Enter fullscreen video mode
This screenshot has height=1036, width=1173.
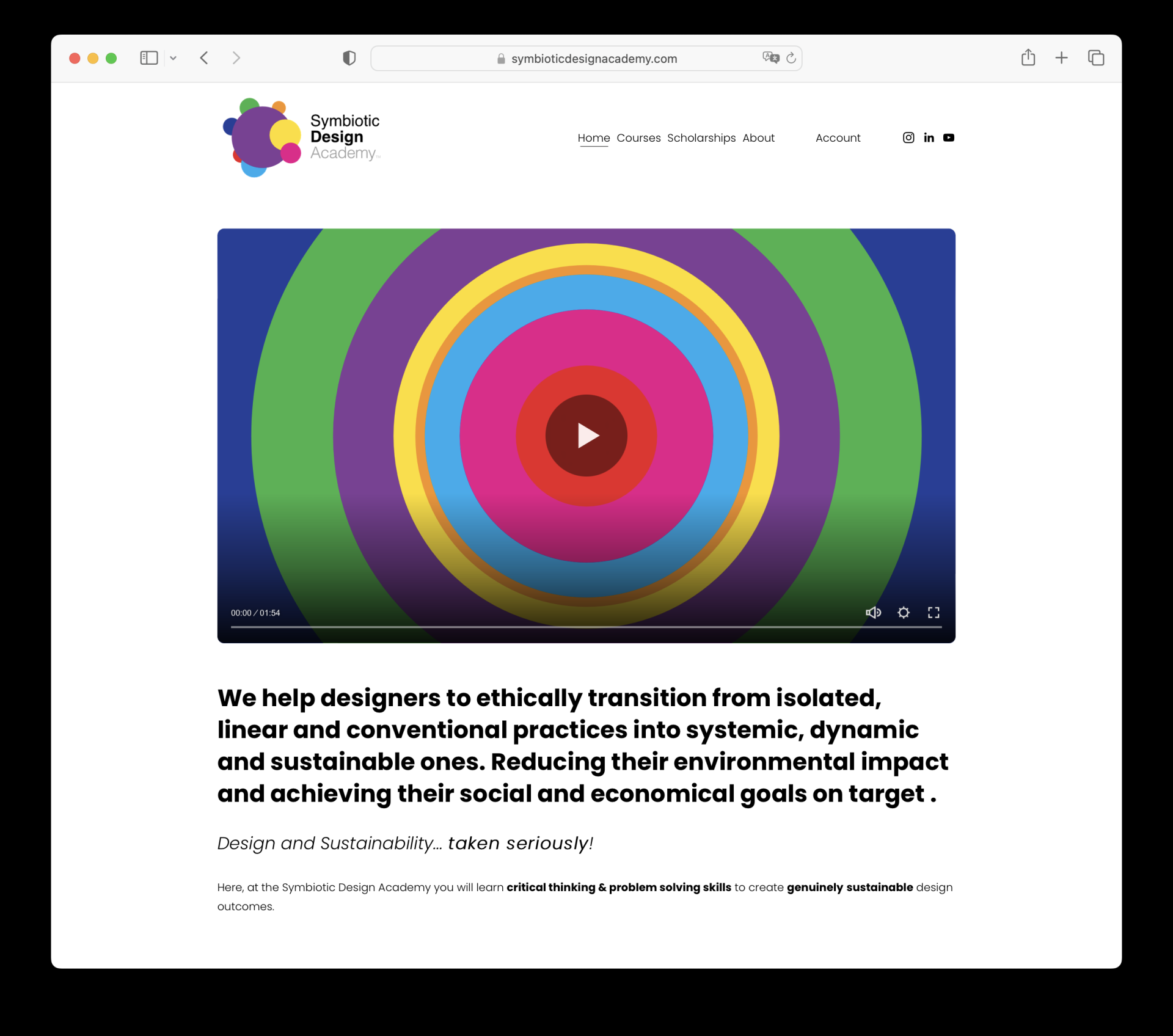pyautogui.click(x=934, y=613)
